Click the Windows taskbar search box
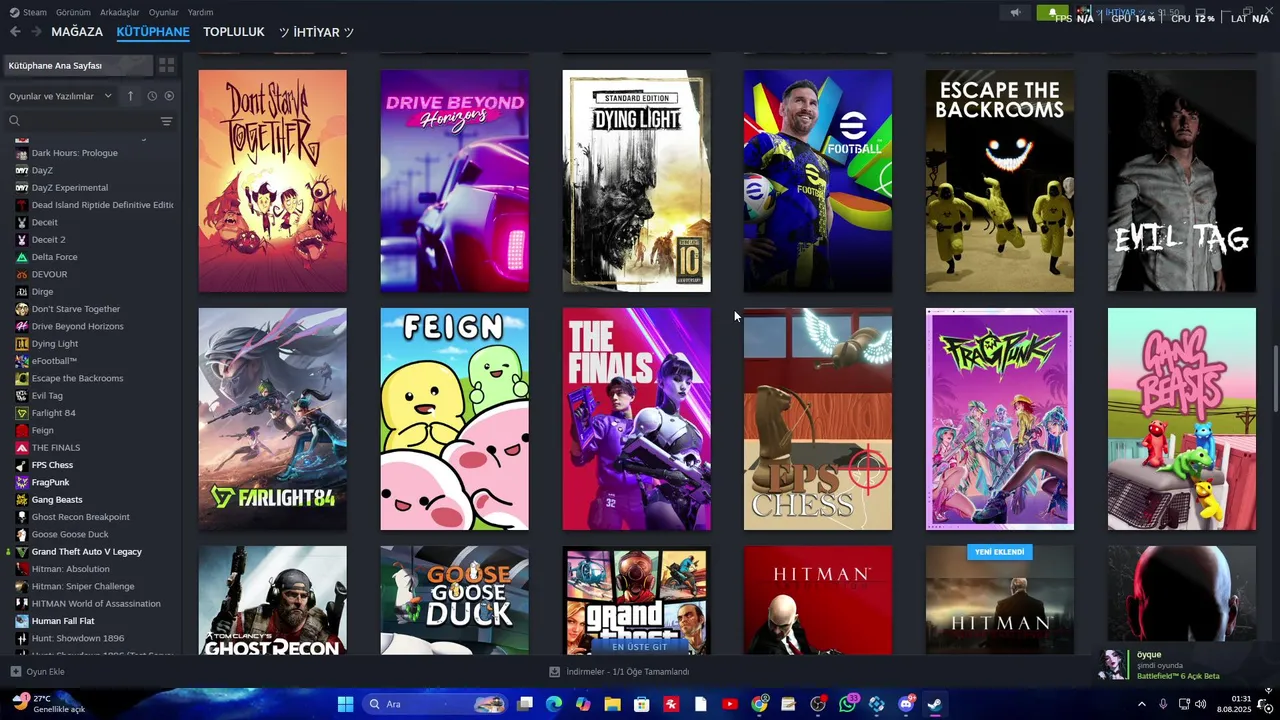The height and width of the screenshot is (720, 1280). (x=434, y=704)
